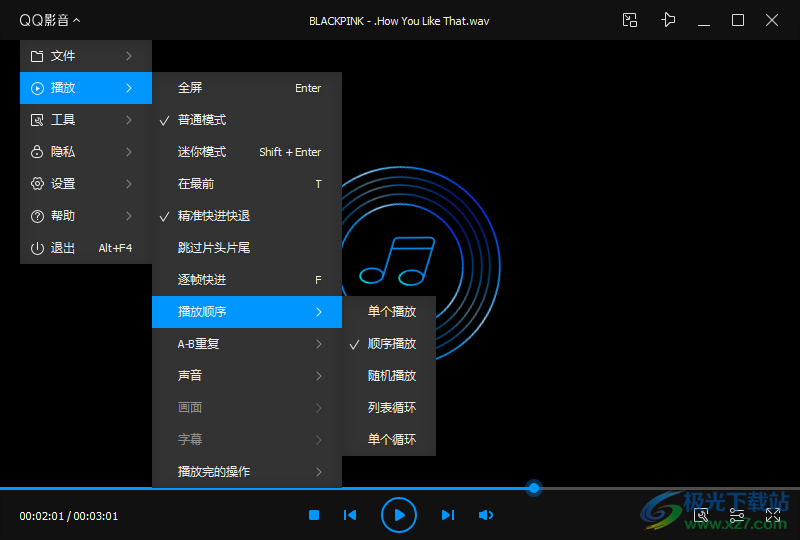Open the 播放顺序 submenu
Viewport: 800px width, 540px height.
point(247,311)
